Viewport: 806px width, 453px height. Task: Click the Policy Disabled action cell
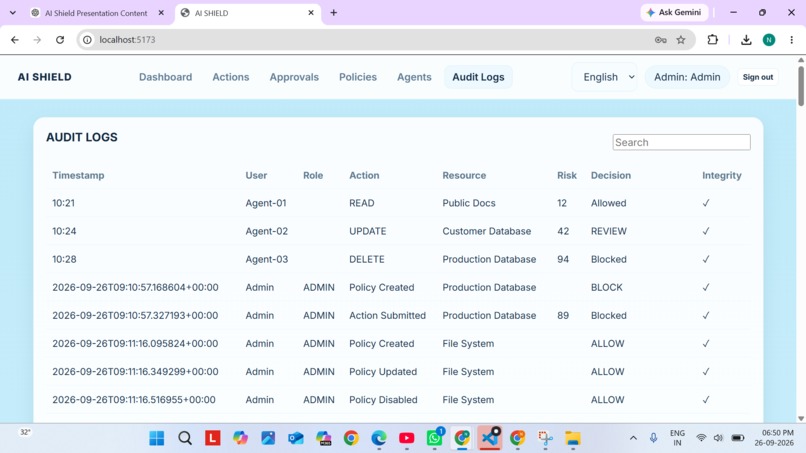(383, 400)
